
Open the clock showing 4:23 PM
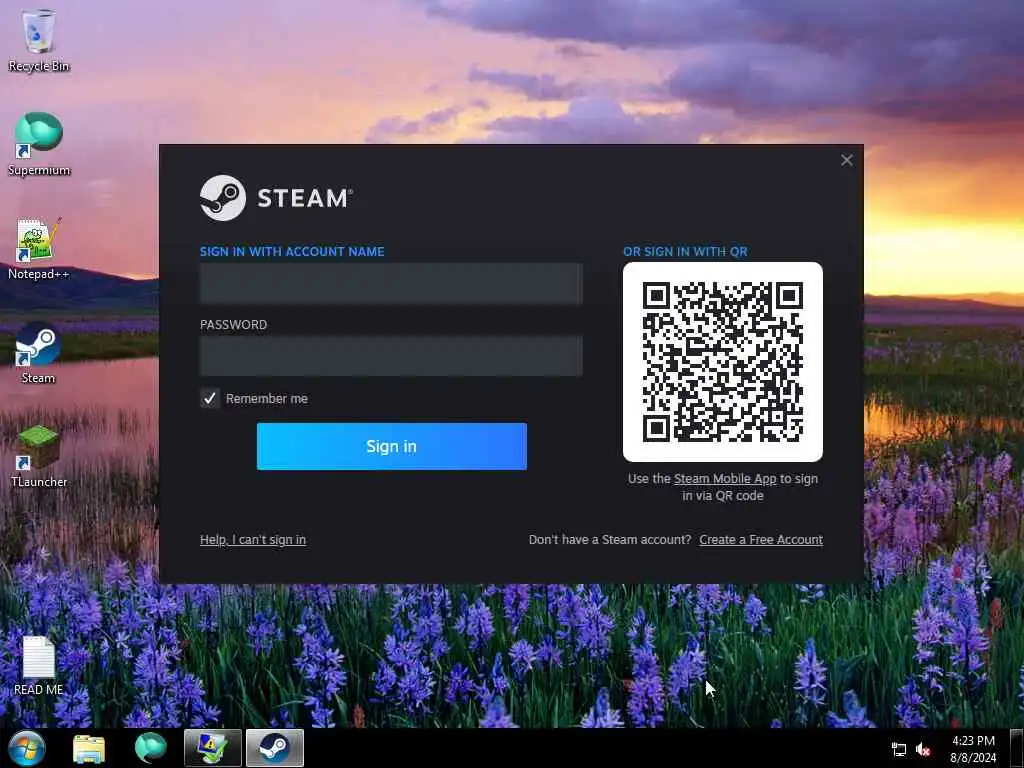tap(973, 749)
